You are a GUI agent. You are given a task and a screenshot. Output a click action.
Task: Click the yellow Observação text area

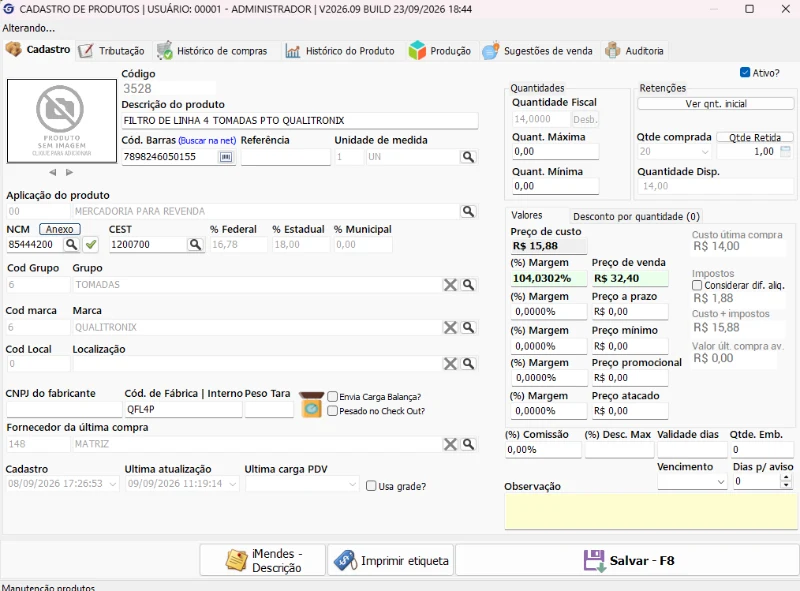(x=652, y=512)
